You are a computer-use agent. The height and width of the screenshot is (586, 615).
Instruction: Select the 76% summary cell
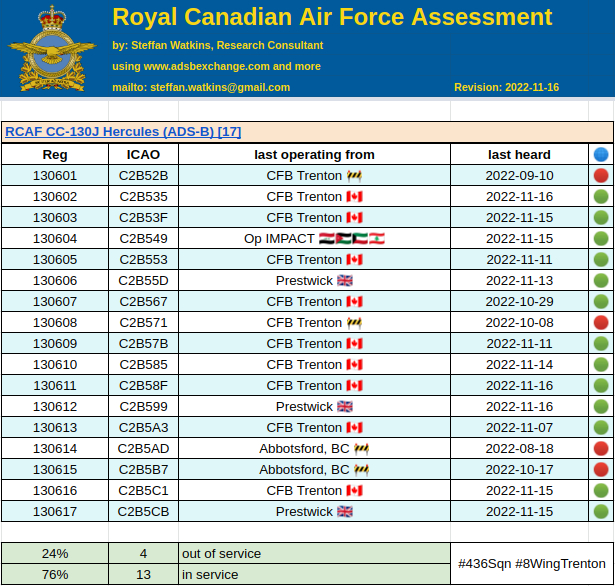(x=55, y=574)
